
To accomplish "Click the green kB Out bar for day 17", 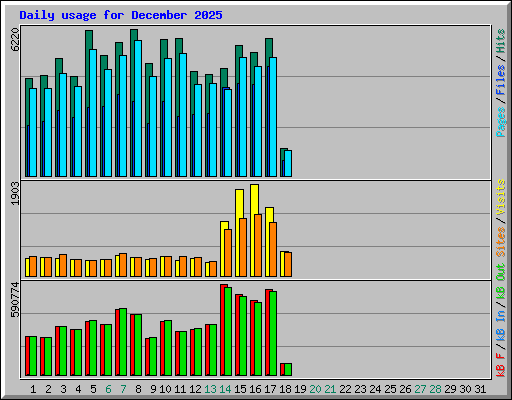I will pyautogui.click(x=273, y=333).
